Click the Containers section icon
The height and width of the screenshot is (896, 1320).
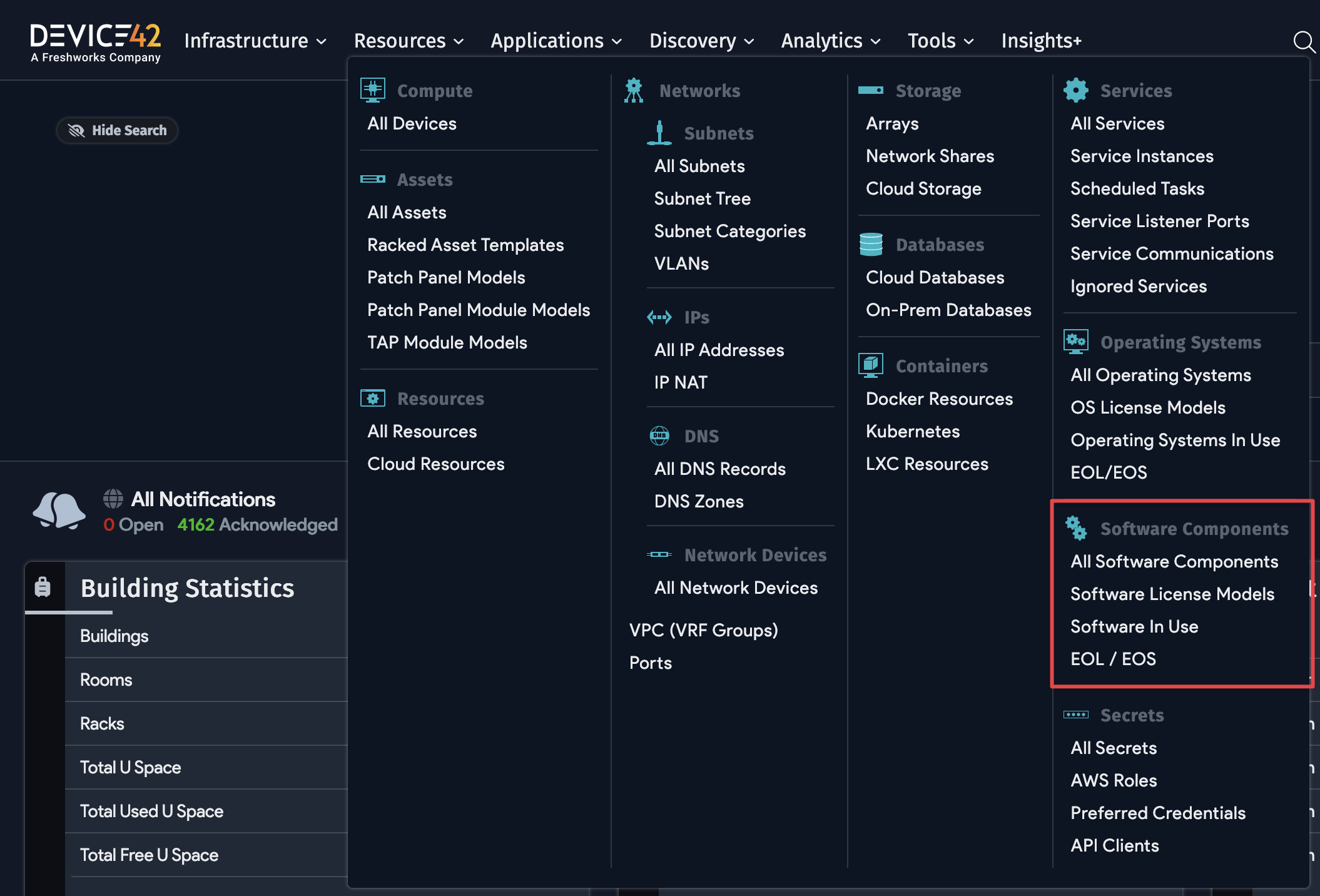pos(871,365)
